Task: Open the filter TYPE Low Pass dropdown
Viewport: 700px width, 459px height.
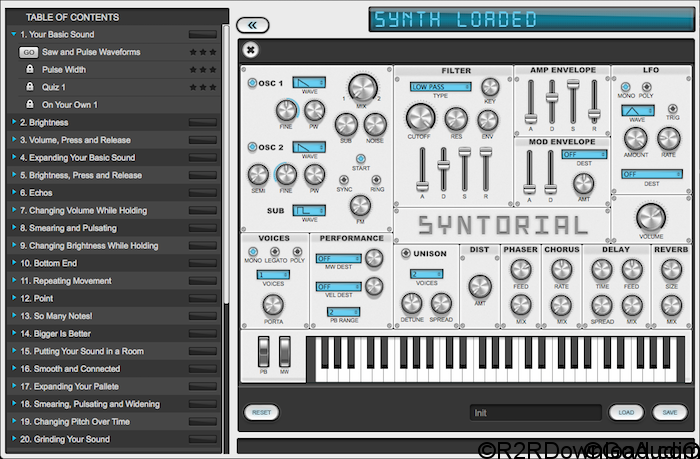Action: [x=441, y=87]
